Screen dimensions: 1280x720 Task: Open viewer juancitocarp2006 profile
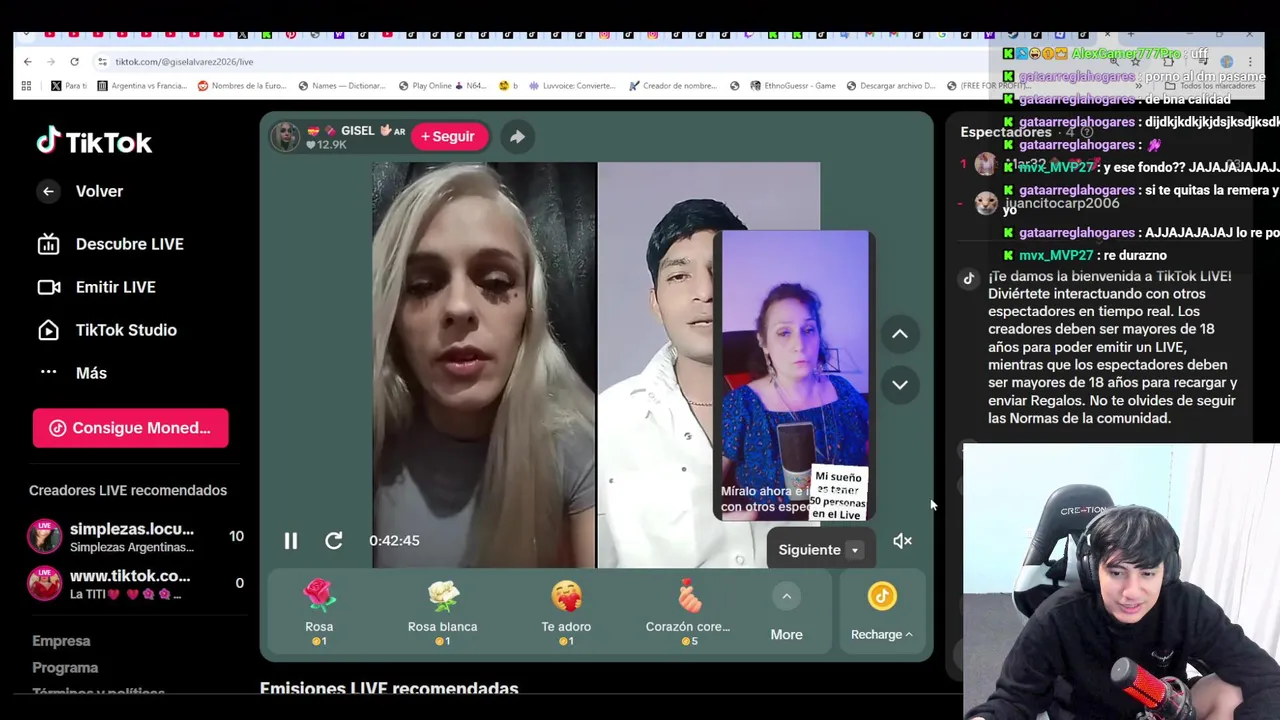pos(1061,204)
